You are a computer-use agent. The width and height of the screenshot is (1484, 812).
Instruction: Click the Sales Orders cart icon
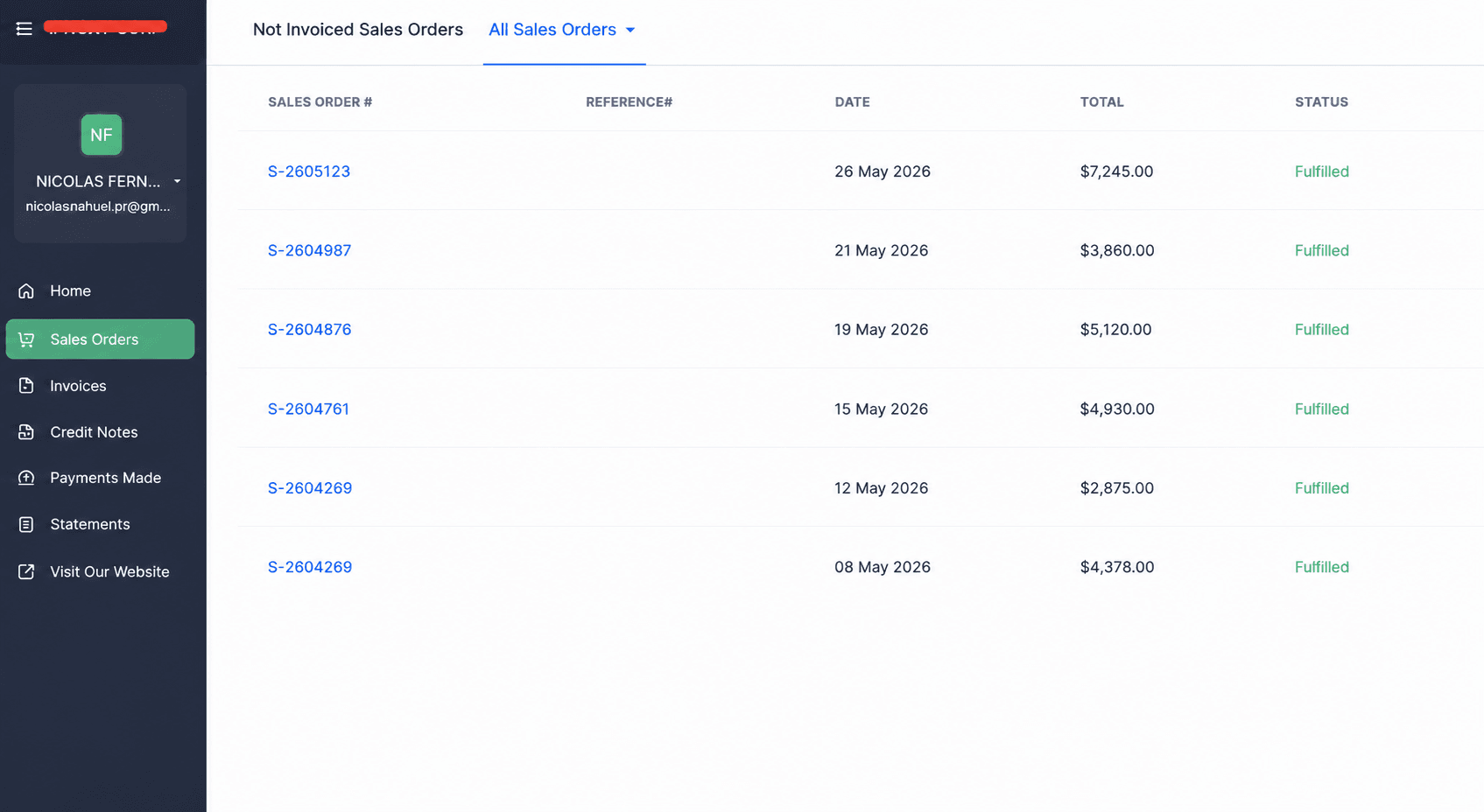pos(26,339)
